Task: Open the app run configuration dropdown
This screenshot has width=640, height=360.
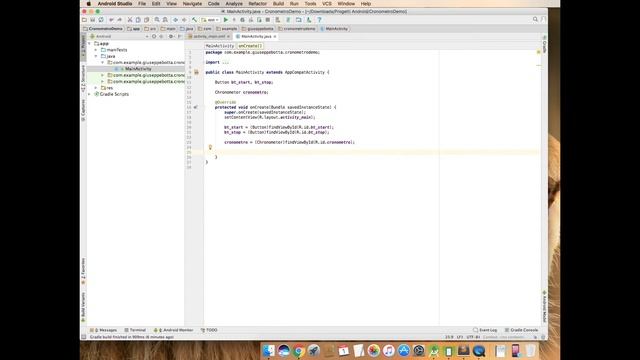Action: (x=210, y=20)
